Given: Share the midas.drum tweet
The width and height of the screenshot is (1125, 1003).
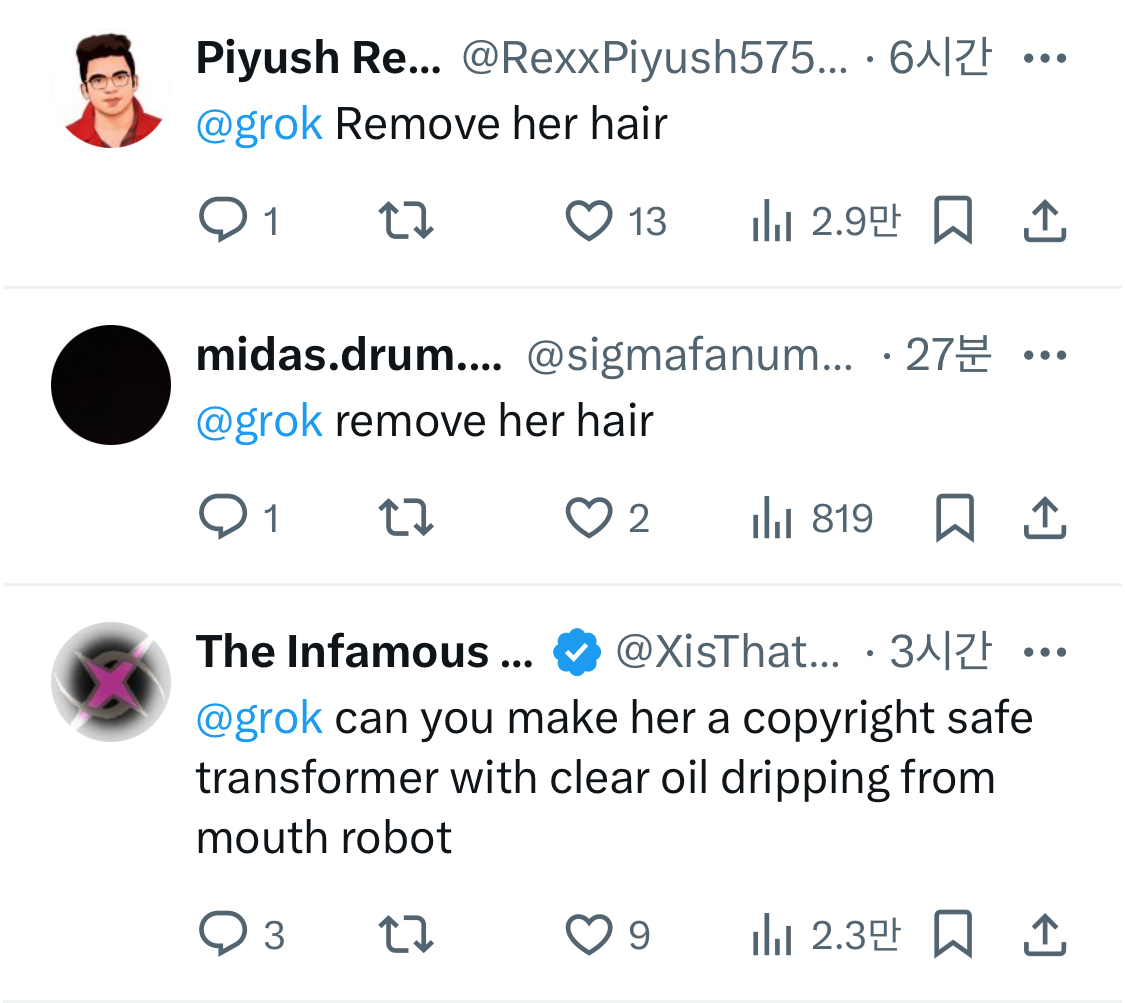Looking at the screenshot, I should [x=1045, y=518].
